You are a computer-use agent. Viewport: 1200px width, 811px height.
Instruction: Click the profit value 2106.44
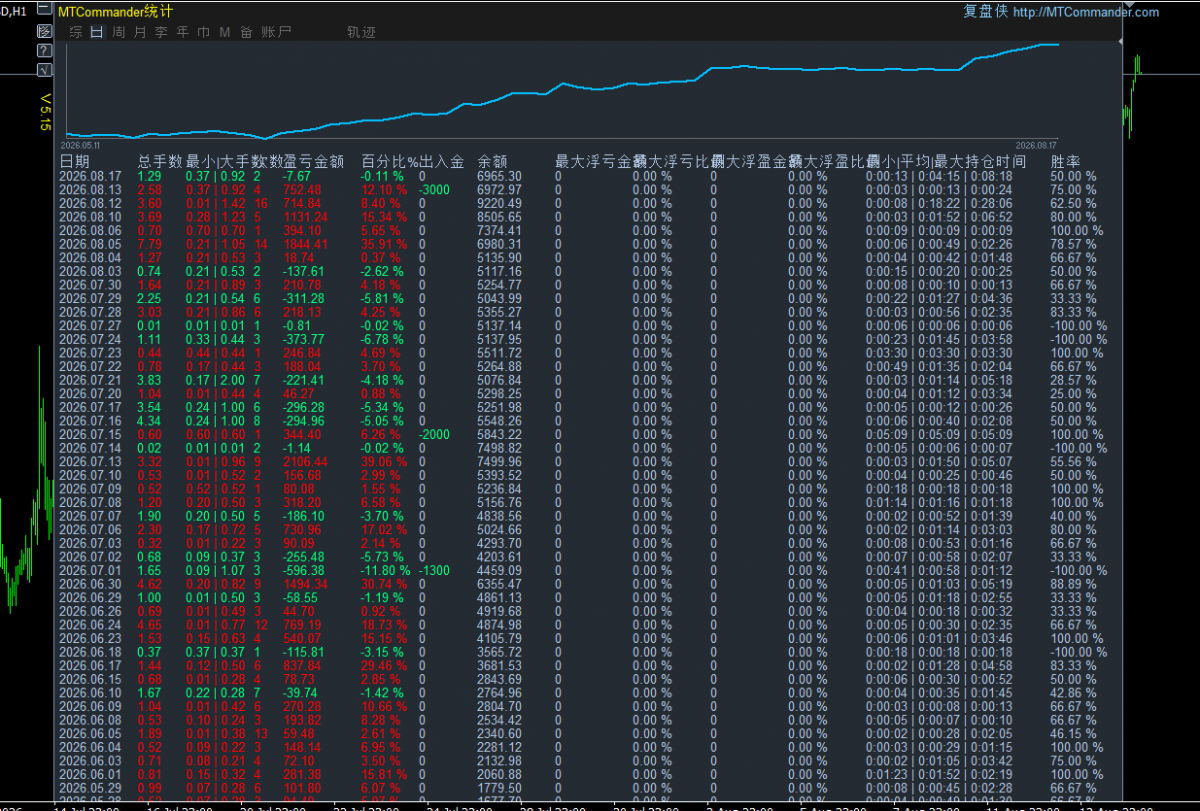[x=305, y=462]
